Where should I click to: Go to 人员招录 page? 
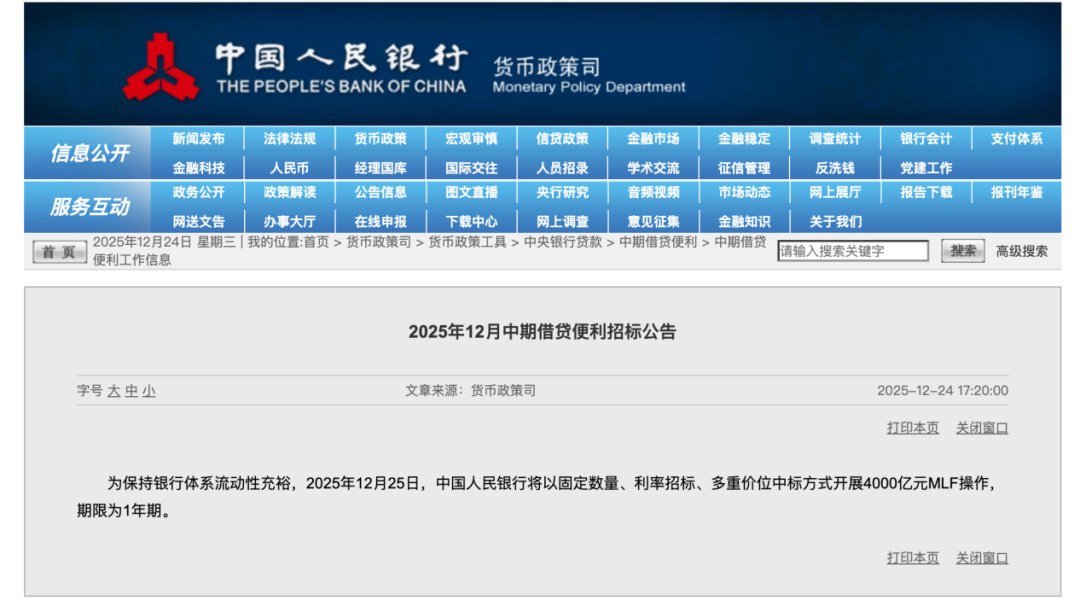click(x=562, y=168)
